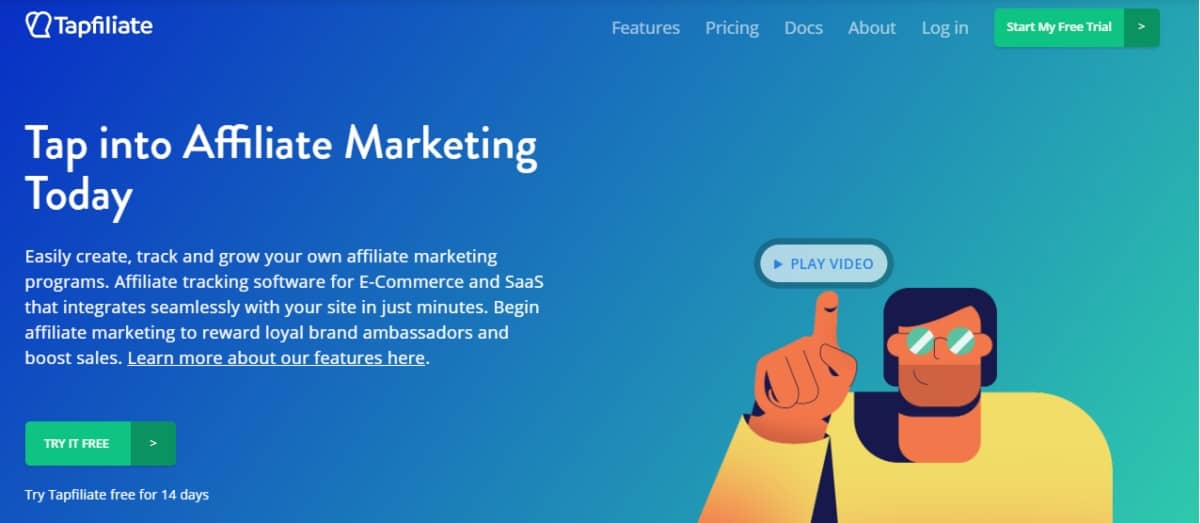Viewport: 1200px width, 523px height.
Task: Click the 'Tap into Affiliate Marketing Today' headline
Action: 281,168
